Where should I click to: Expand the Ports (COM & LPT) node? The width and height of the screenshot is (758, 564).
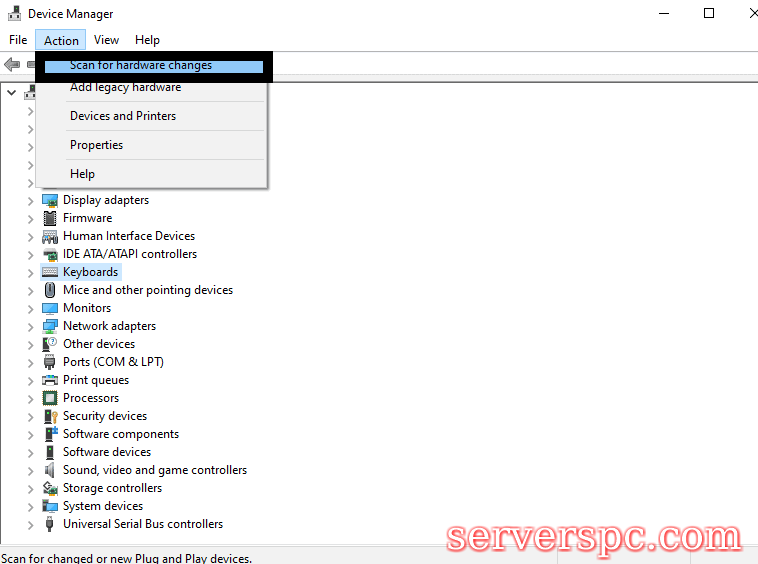(x=30, y=362)
